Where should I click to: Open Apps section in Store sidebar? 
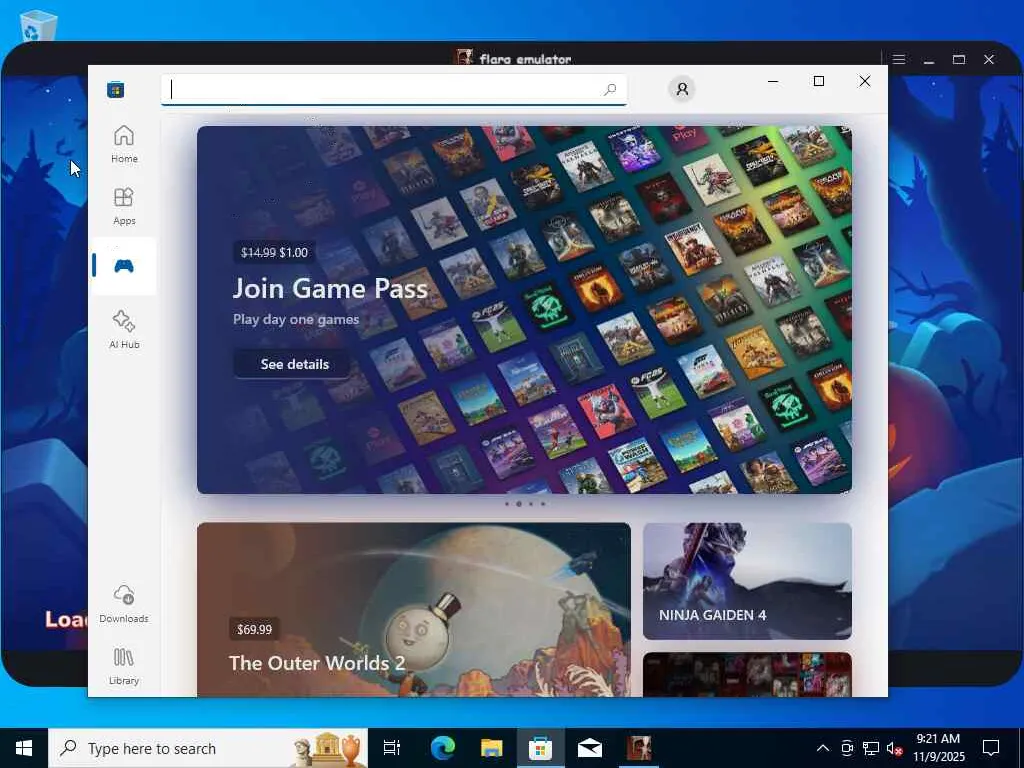click(x=124, y=206)
